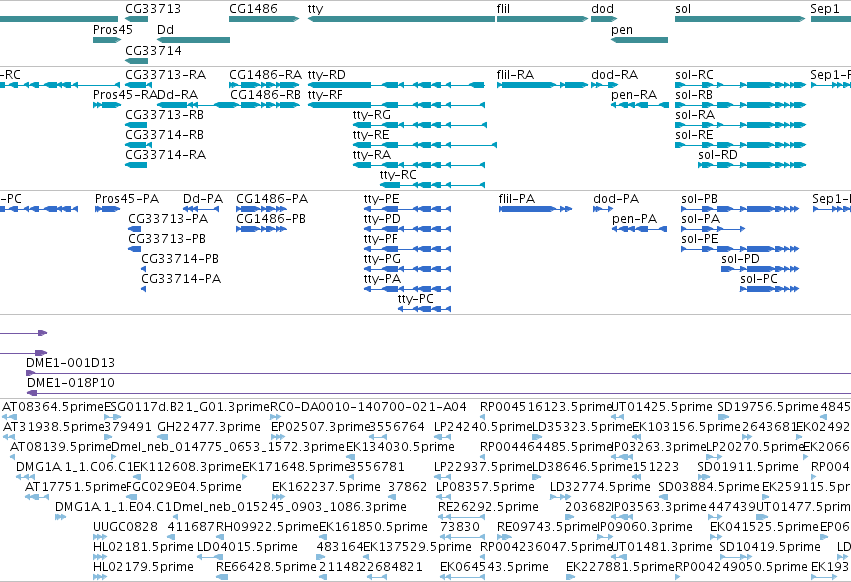Select EST label HL02179.5prime

[143, 567]
